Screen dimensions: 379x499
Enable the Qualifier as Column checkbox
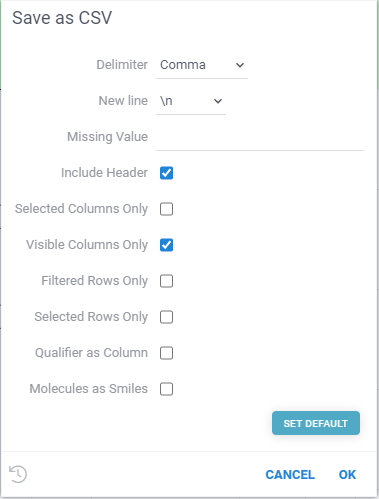point(166,353)
